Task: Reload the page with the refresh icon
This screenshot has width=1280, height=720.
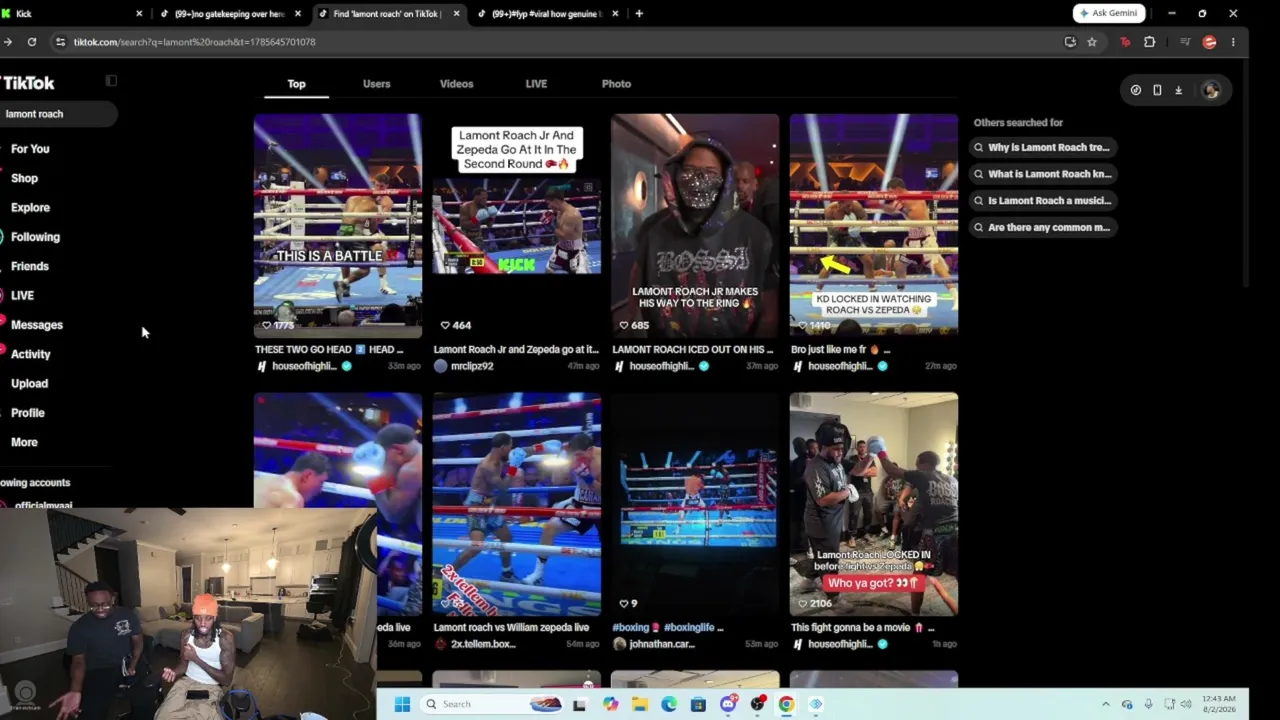Action: [32, 42]
